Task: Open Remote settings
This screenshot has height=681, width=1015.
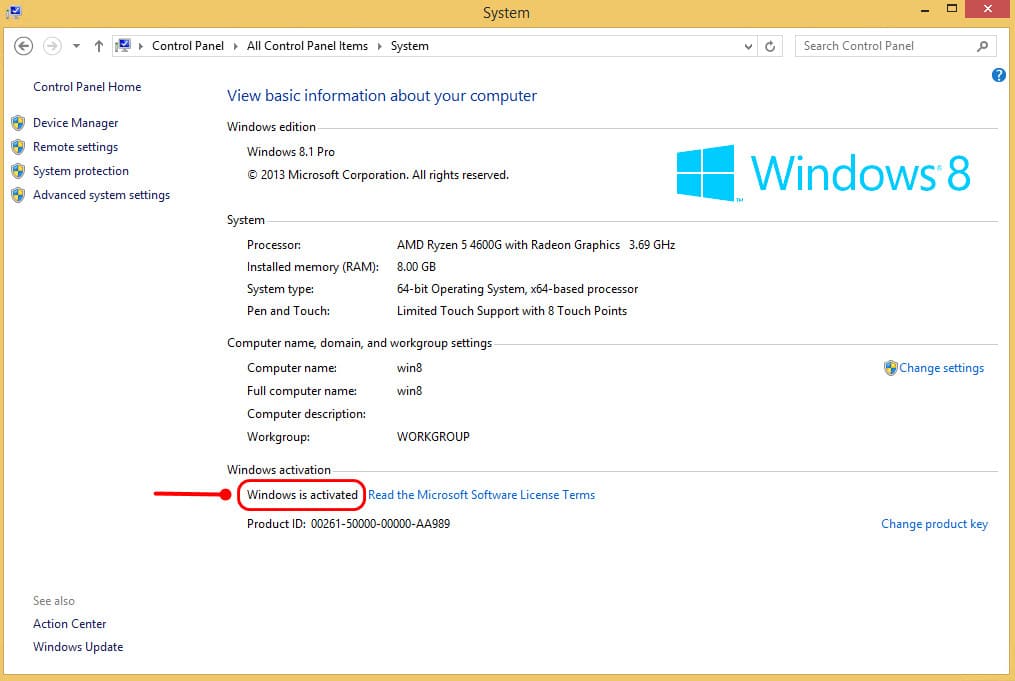Action: (x=76, y=147)
